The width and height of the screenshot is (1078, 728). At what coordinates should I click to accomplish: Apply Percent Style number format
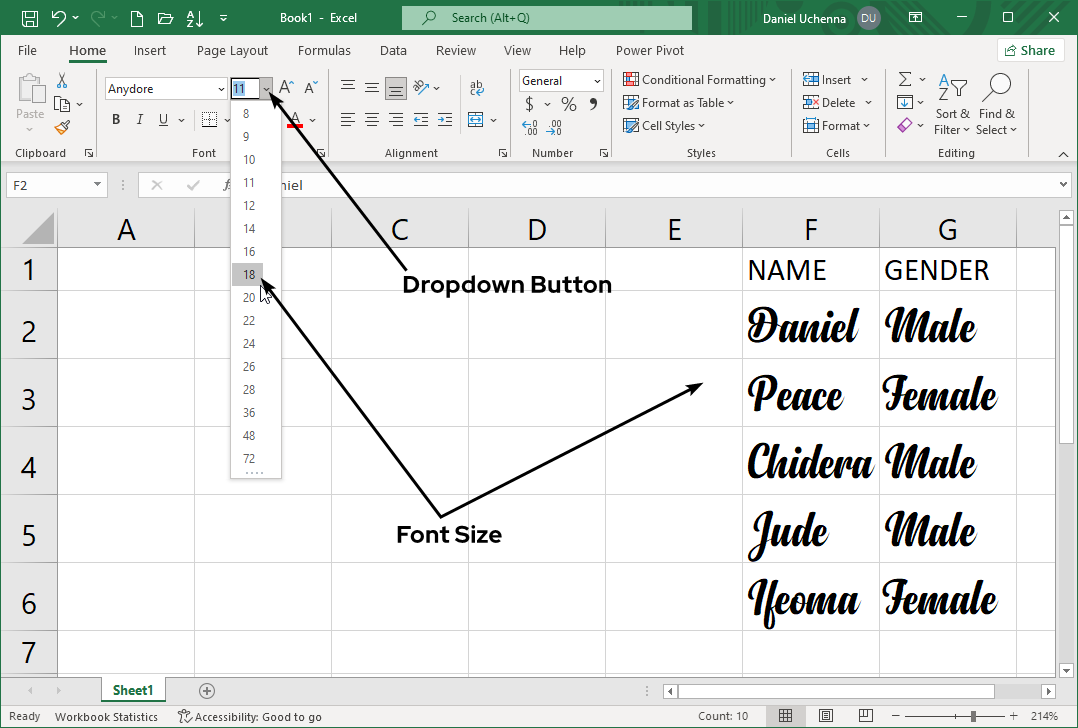coord(568,103)
